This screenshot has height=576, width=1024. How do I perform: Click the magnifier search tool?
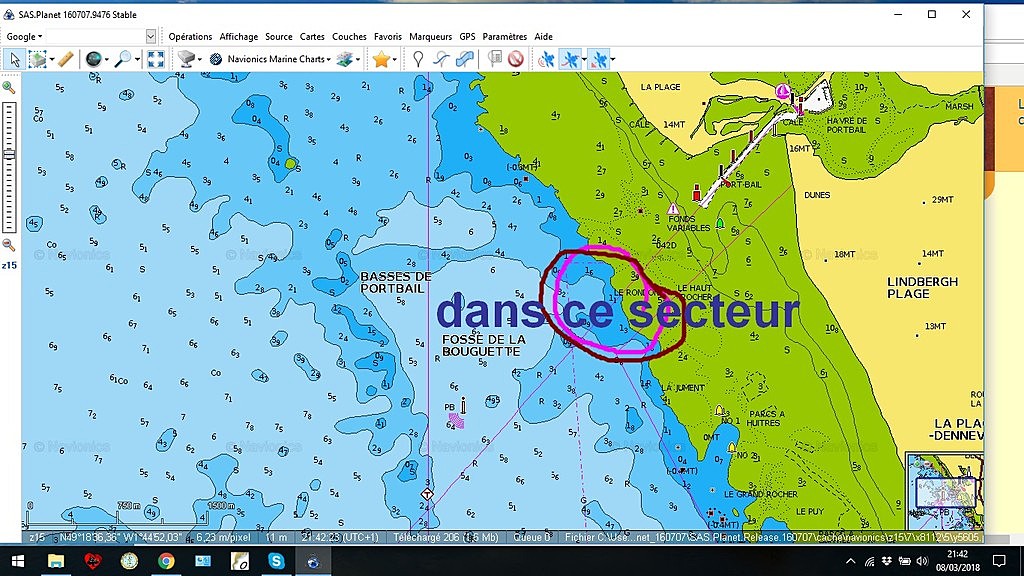(x=122, y=59)
